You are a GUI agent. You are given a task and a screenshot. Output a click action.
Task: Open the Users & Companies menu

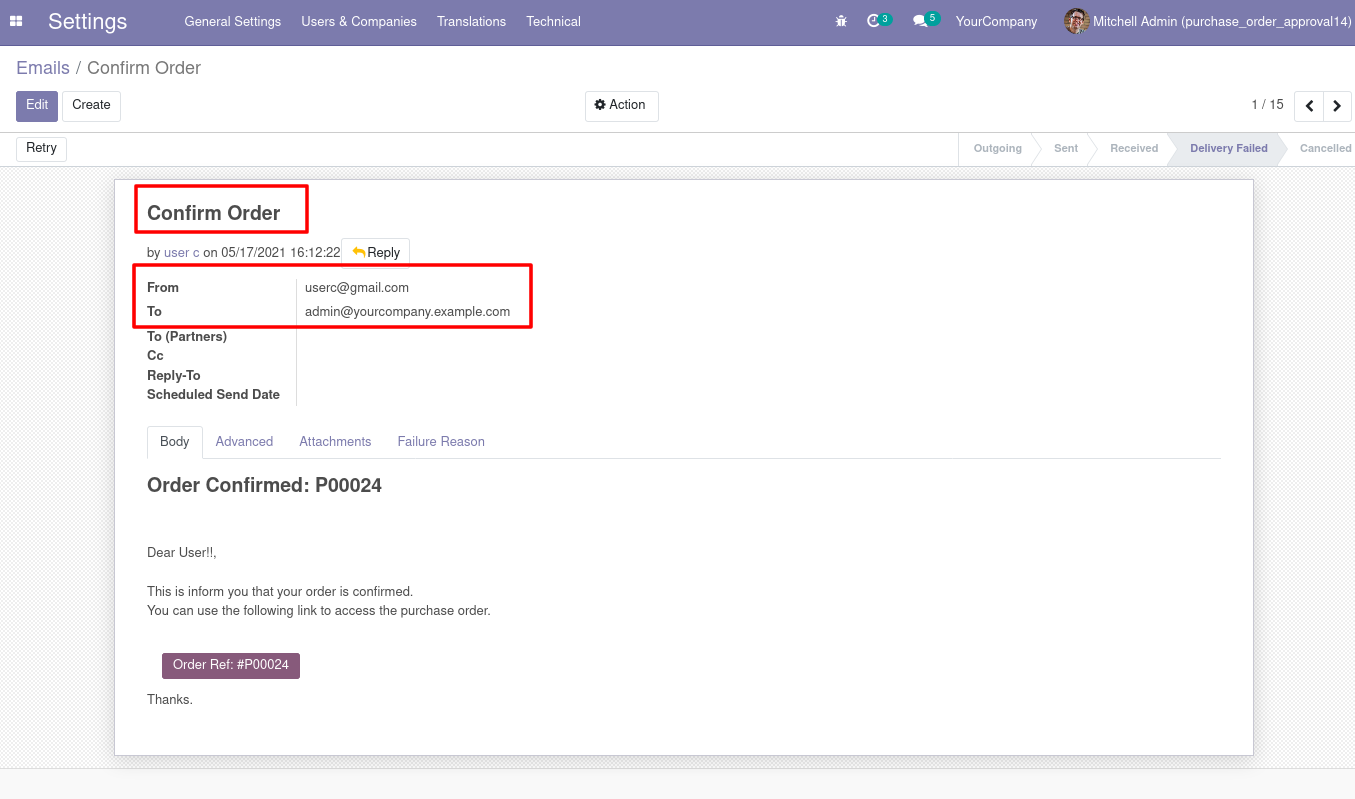[x=359, y=21]
